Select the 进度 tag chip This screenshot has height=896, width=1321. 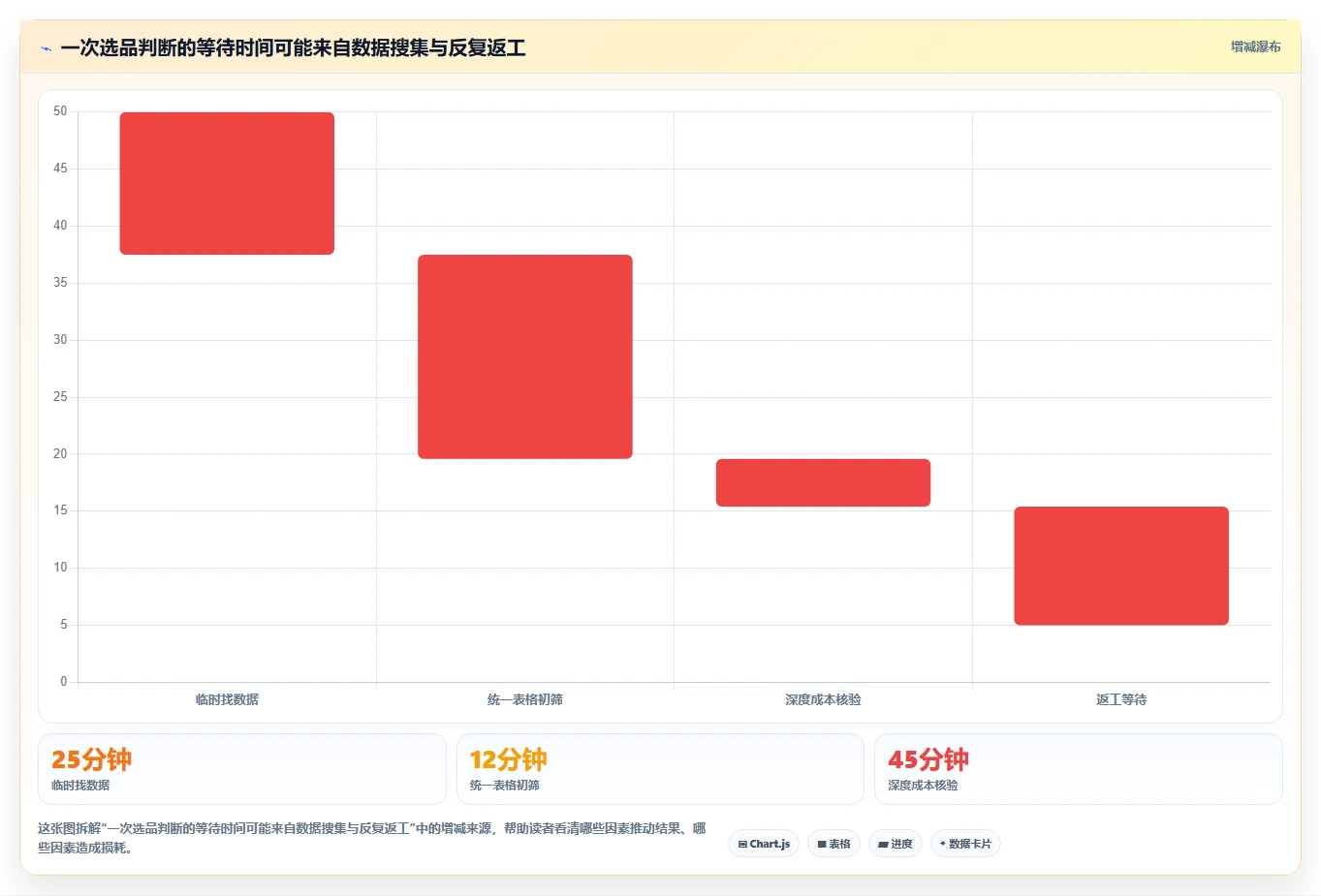[896, 844]
